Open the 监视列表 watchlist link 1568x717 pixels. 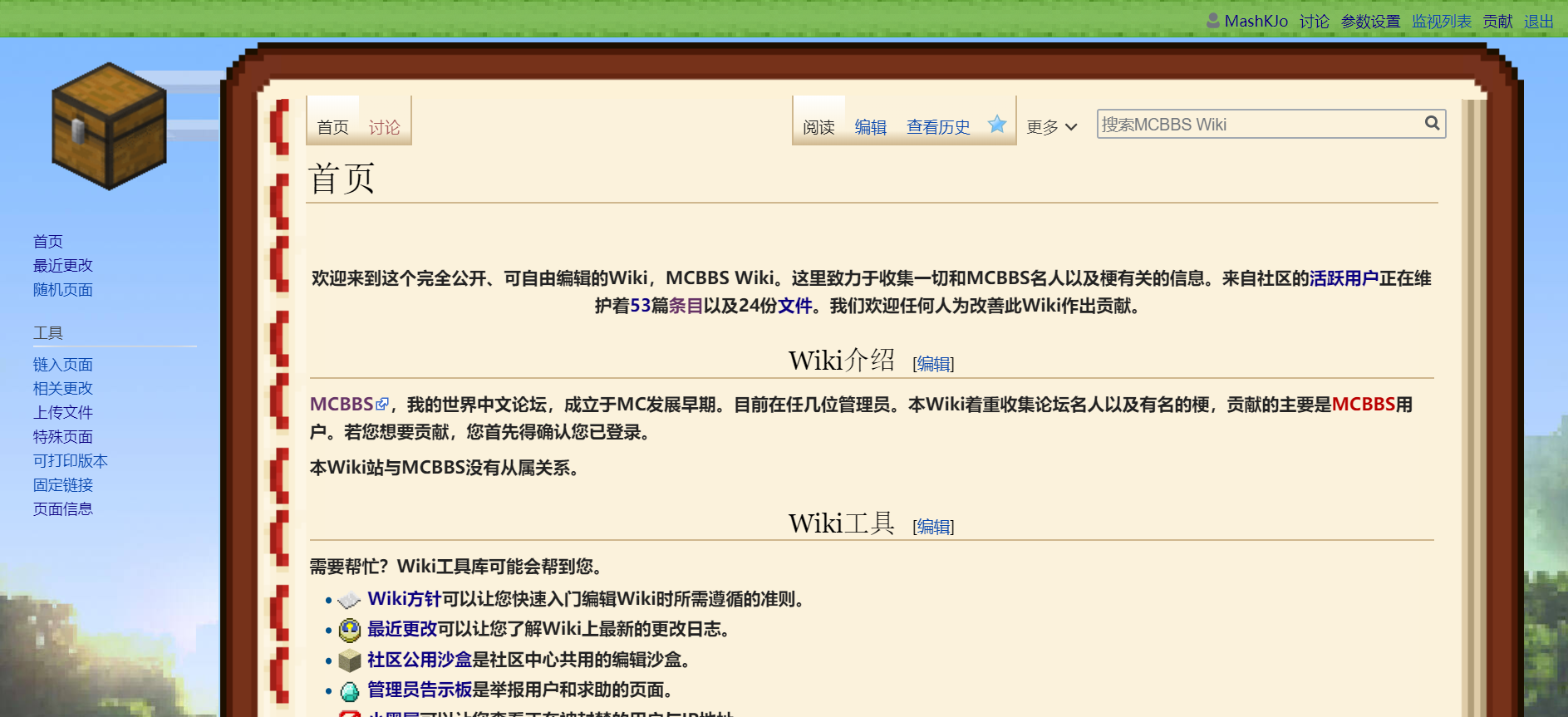pyautogui.click(x=1442, y=21)
